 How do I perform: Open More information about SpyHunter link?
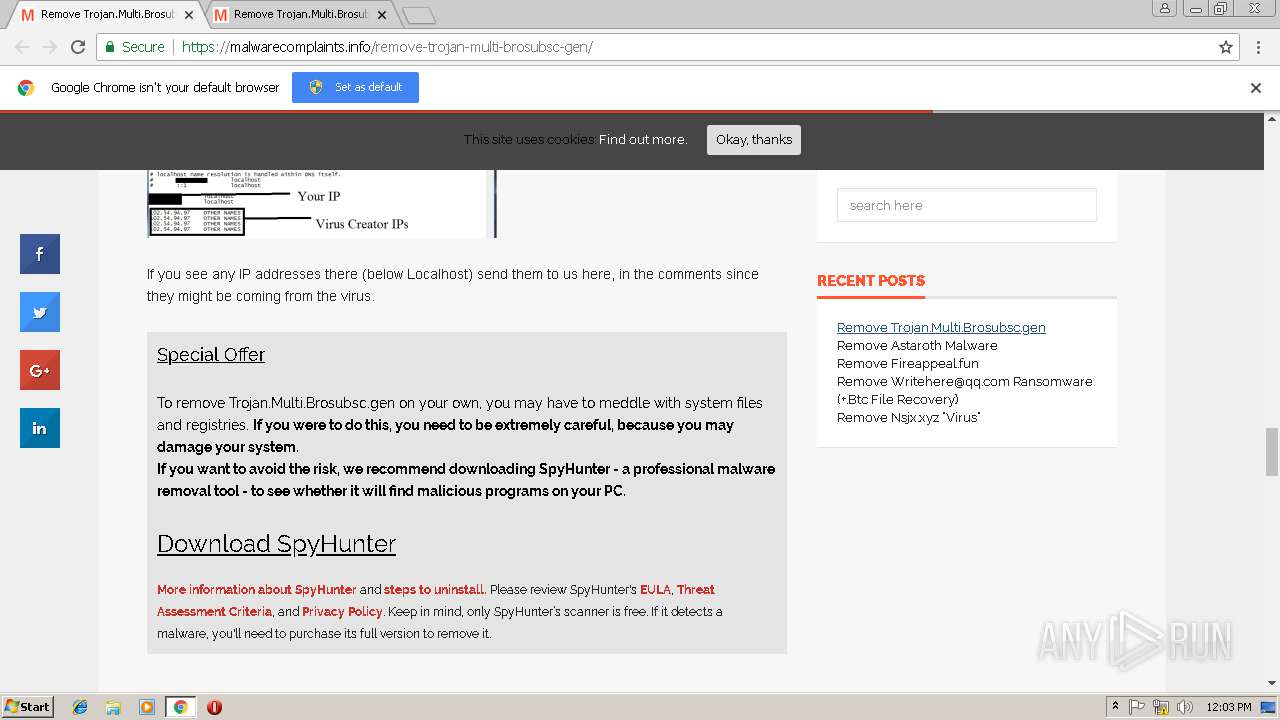pos(257,589)
